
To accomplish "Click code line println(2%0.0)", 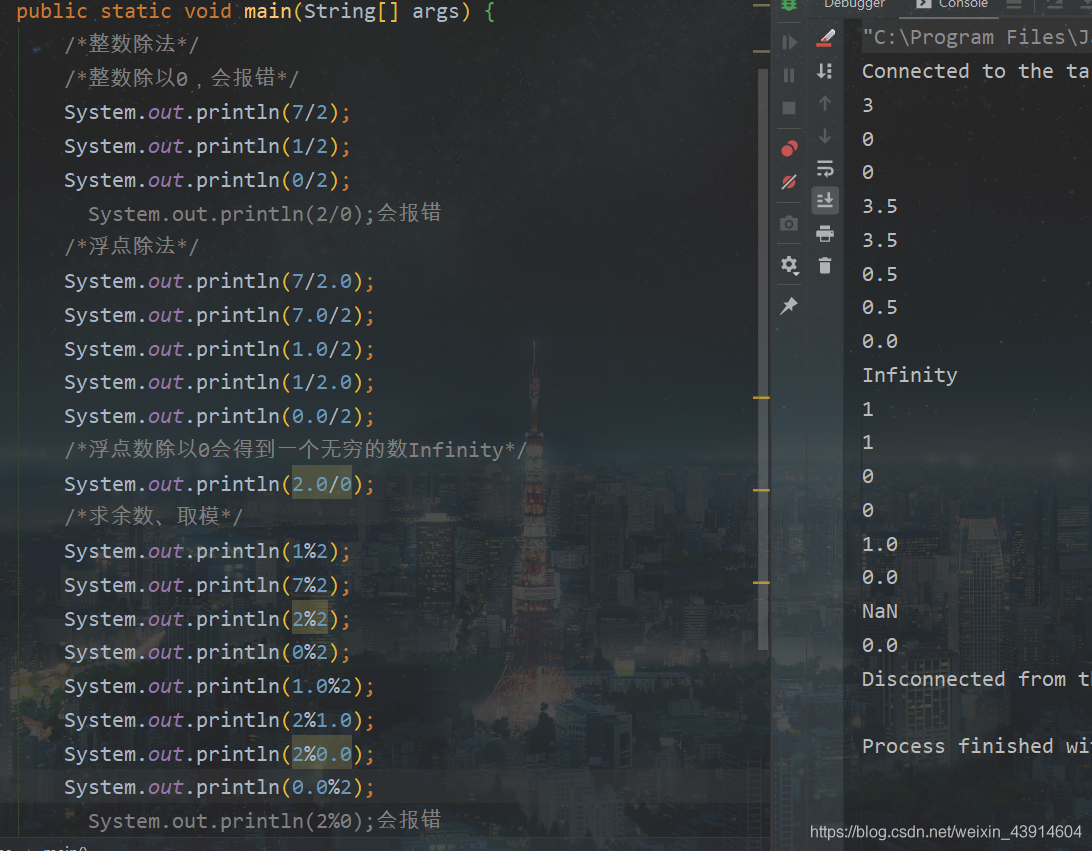I will [219, 754].
